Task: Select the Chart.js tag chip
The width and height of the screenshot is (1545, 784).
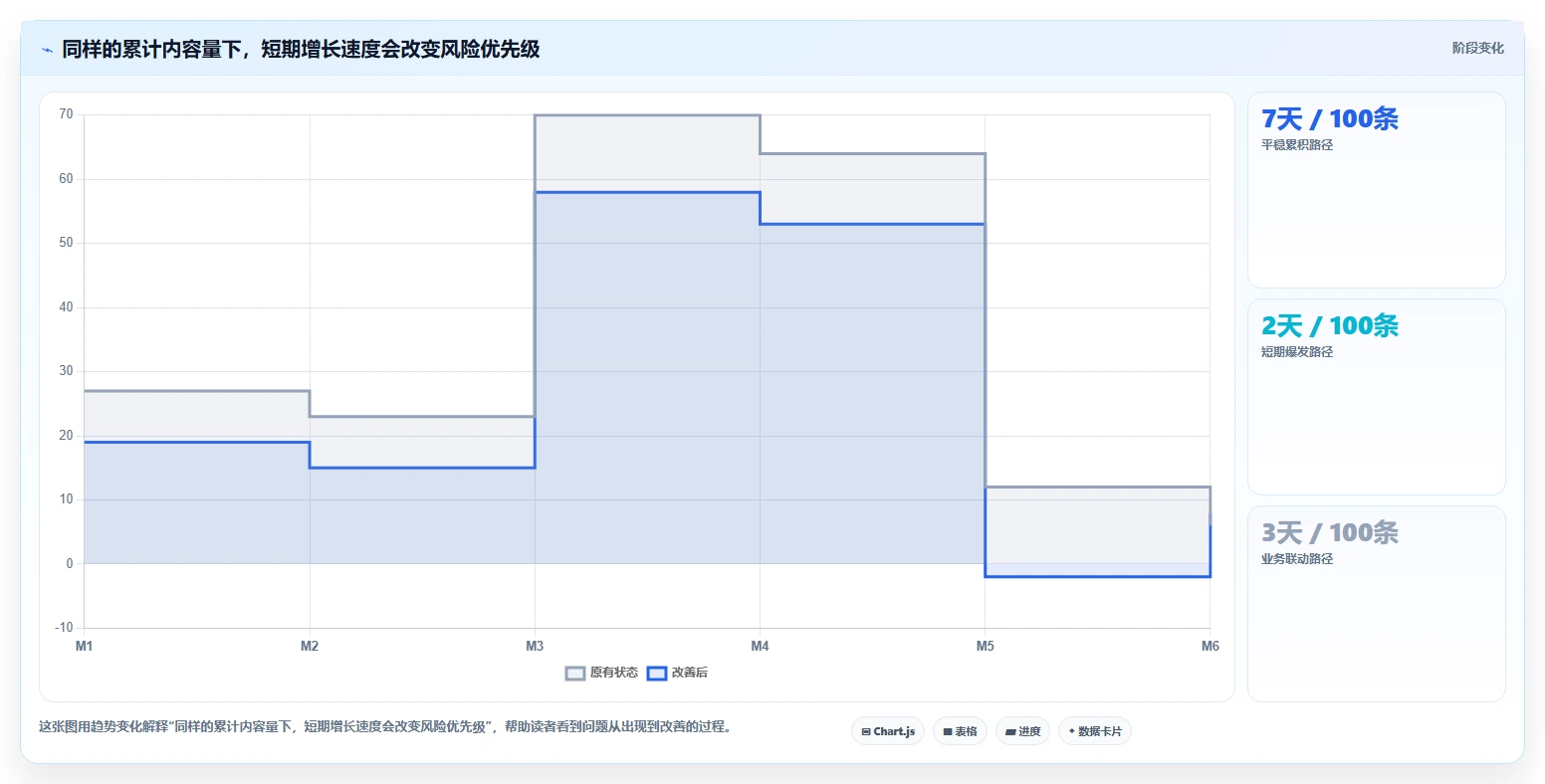Action: coord(888,731)
